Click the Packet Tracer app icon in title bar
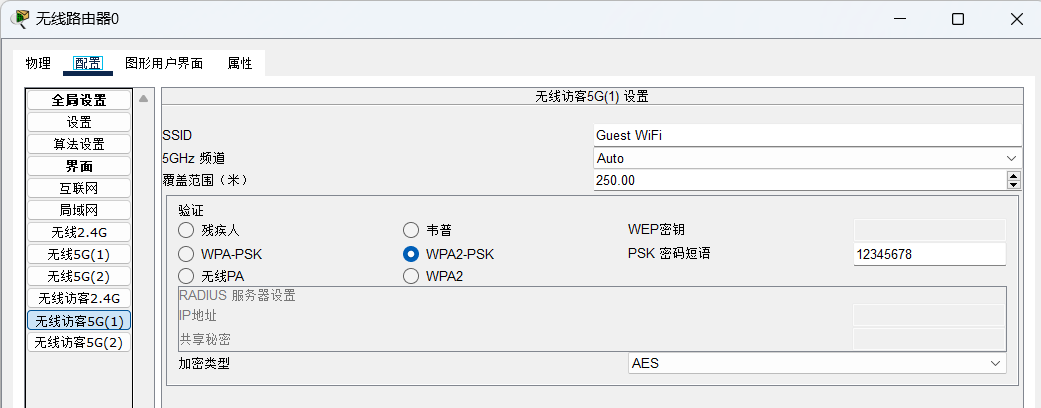Screen dimensions: 1041x408 [x=20, y=19]
